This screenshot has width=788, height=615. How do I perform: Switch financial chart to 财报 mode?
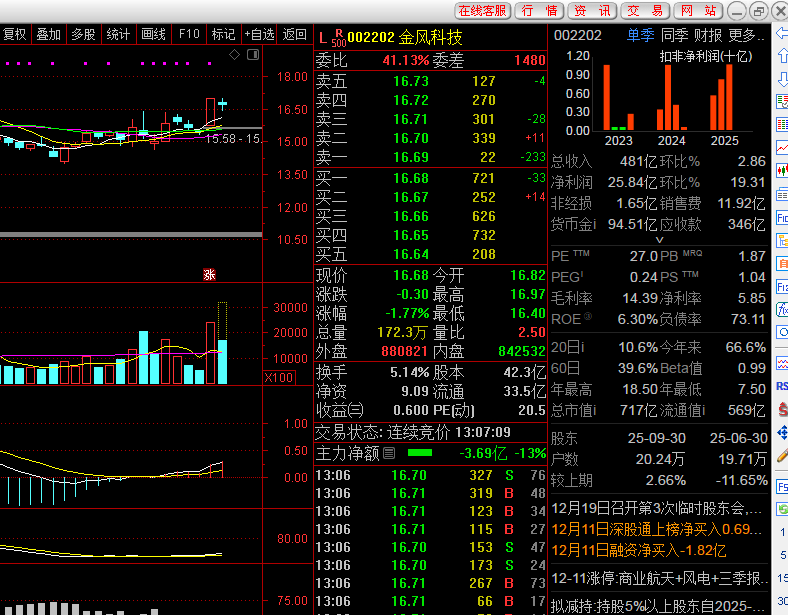click(x=708, y=35)
